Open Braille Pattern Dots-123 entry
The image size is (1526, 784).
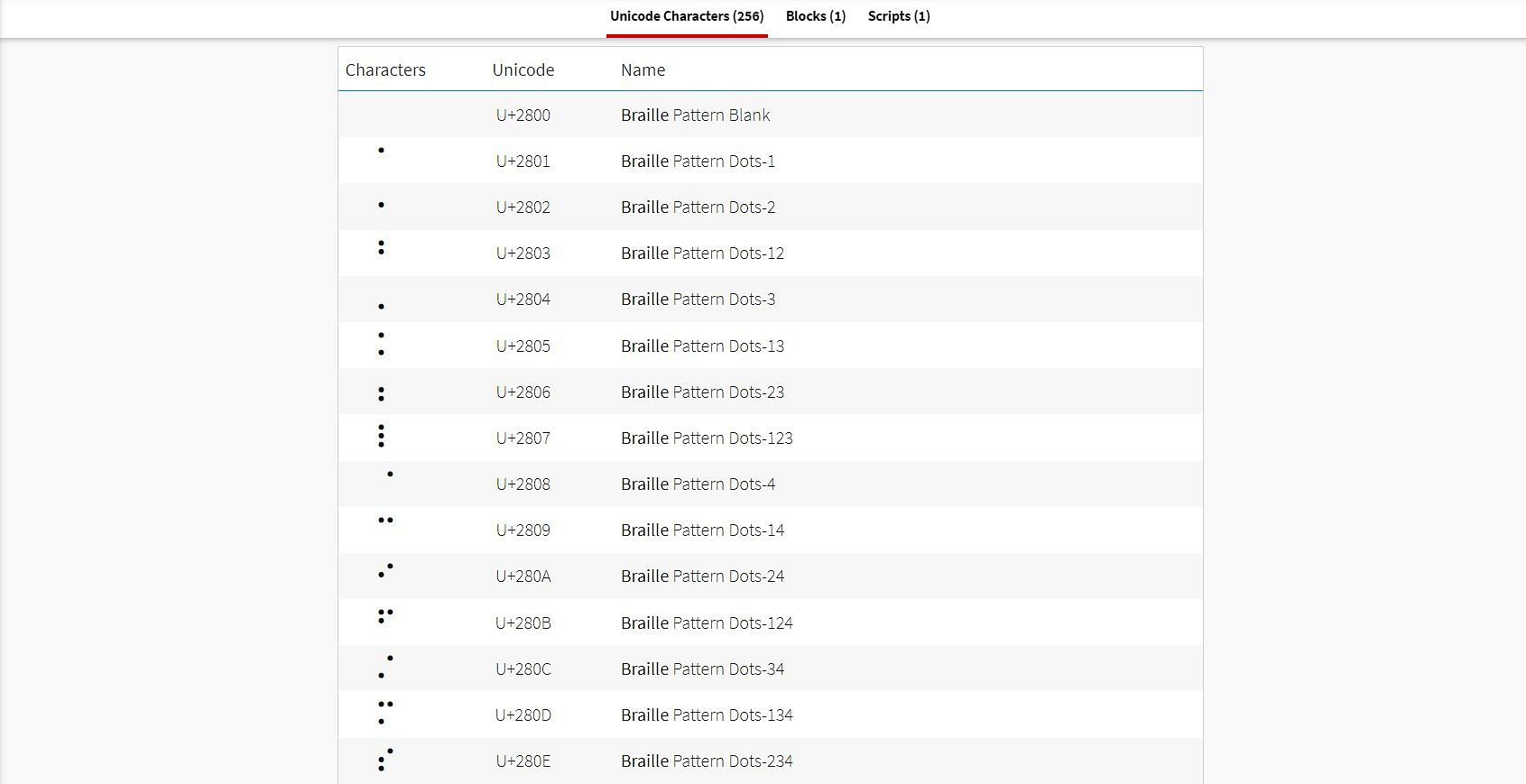tap(708, 438)
